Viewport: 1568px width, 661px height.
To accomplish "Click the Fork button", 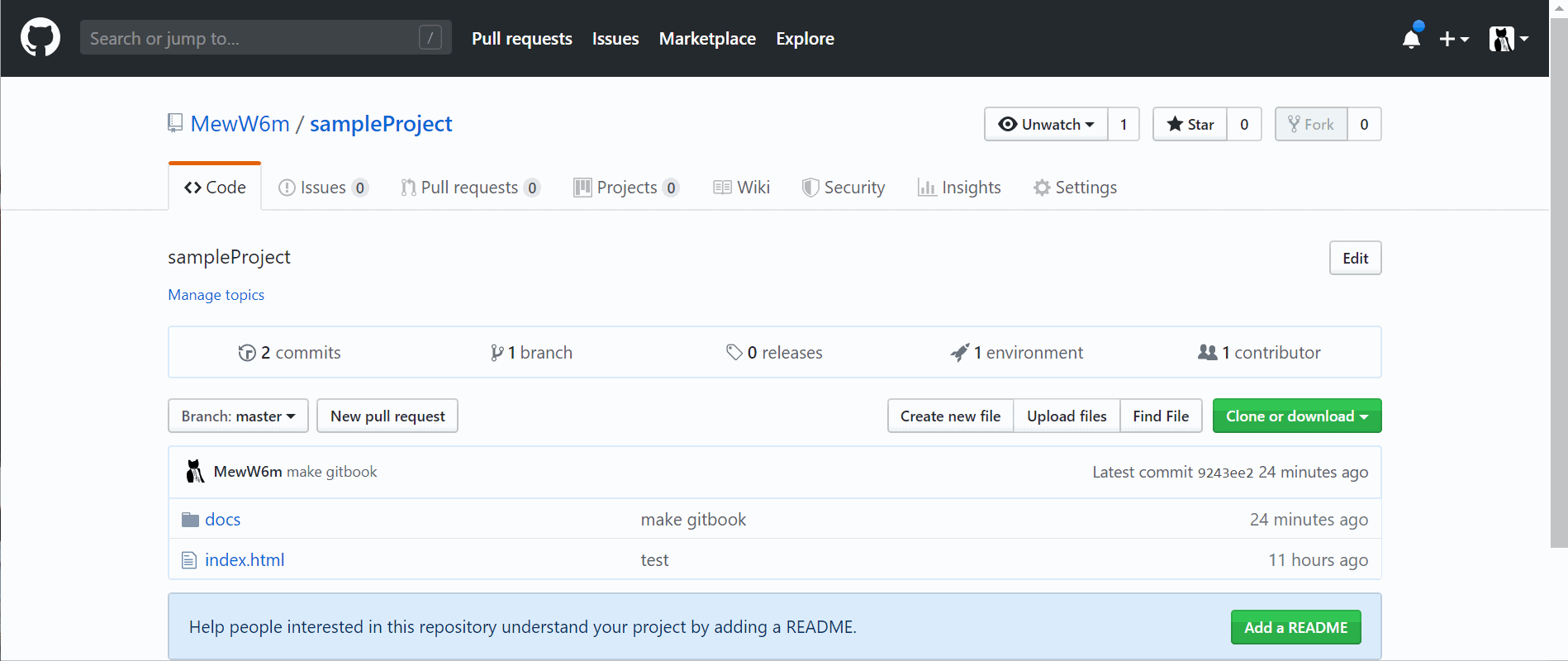I will click(1311, 124).
